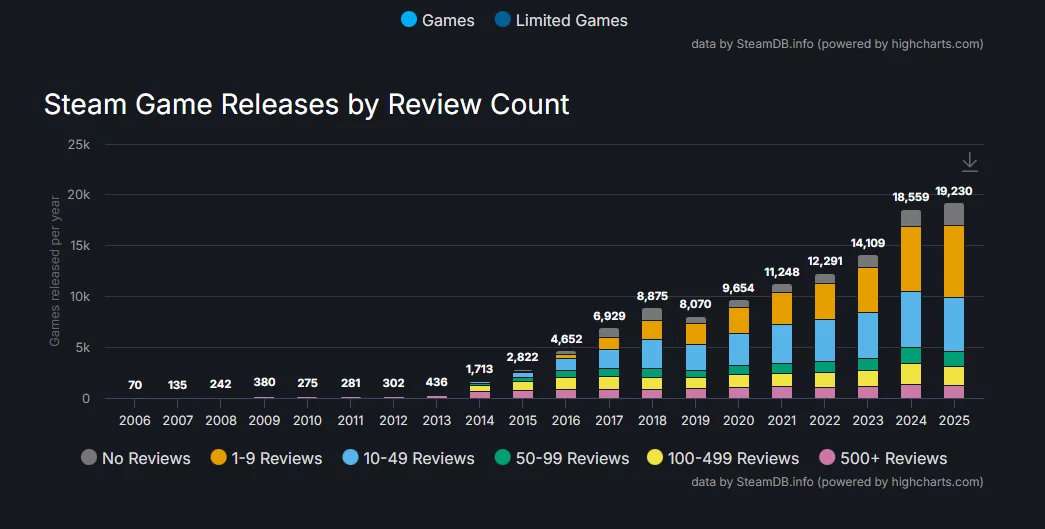Click the blue segment of the 2024 bar
This screenshot has width=1045, height=529.
pyautogui.click(x=911, y=319)
